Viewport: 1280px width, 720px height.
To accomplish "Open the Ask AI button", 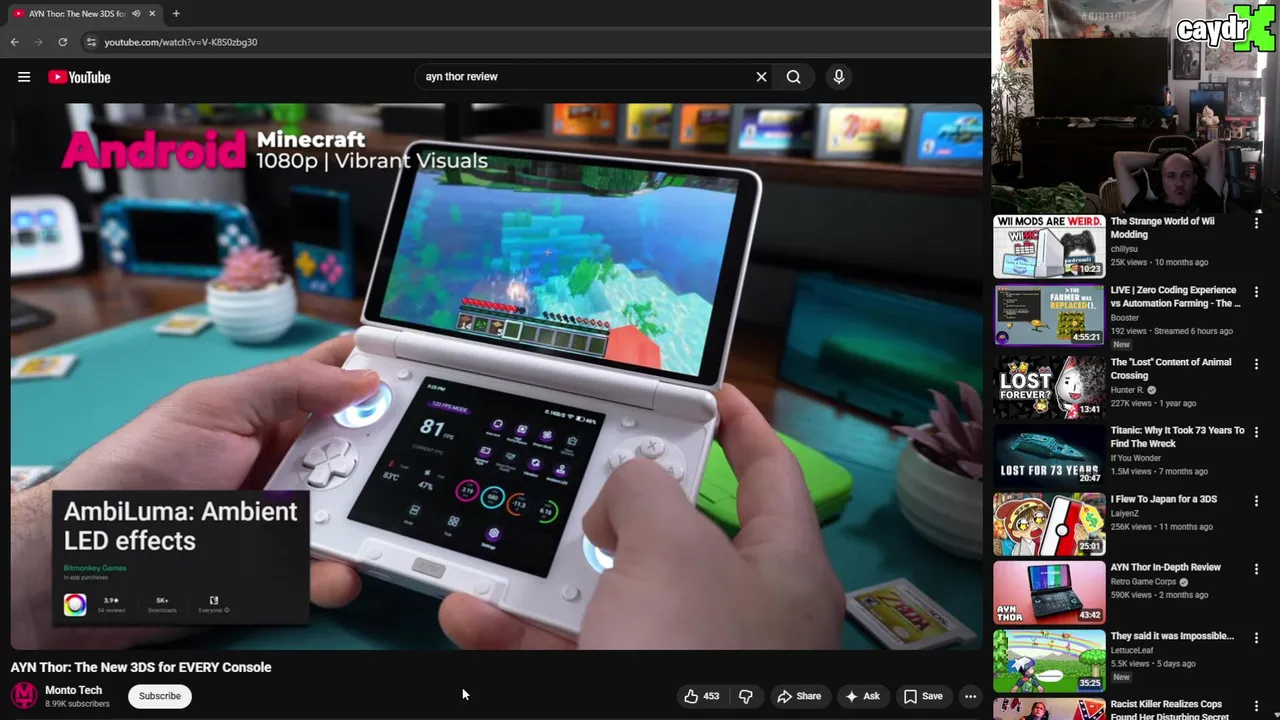I will click(862, 696).
